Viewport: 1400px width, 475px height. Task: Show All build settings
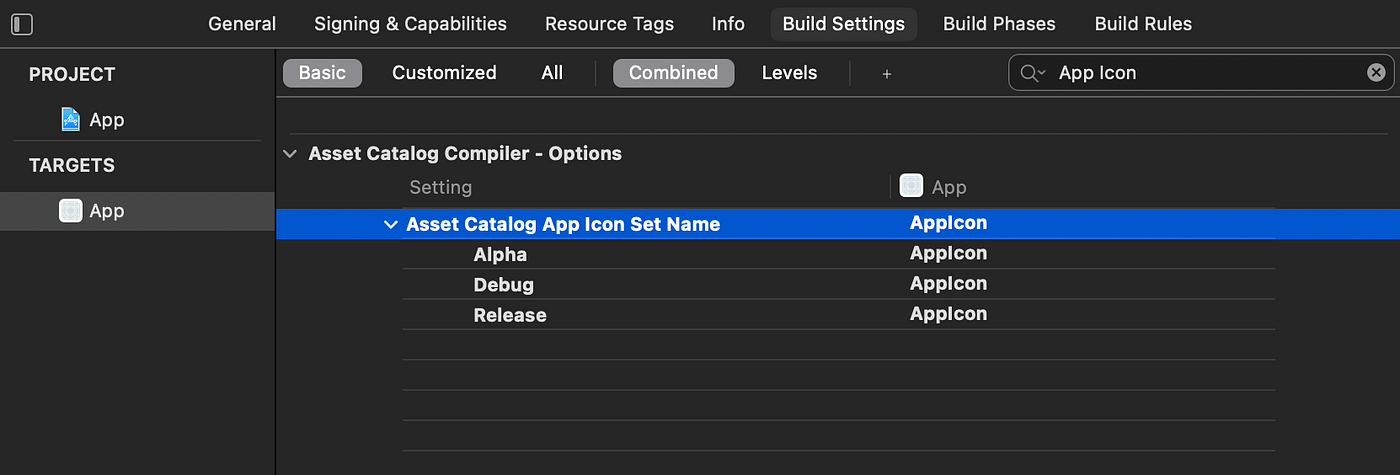[x=552, y=73]
